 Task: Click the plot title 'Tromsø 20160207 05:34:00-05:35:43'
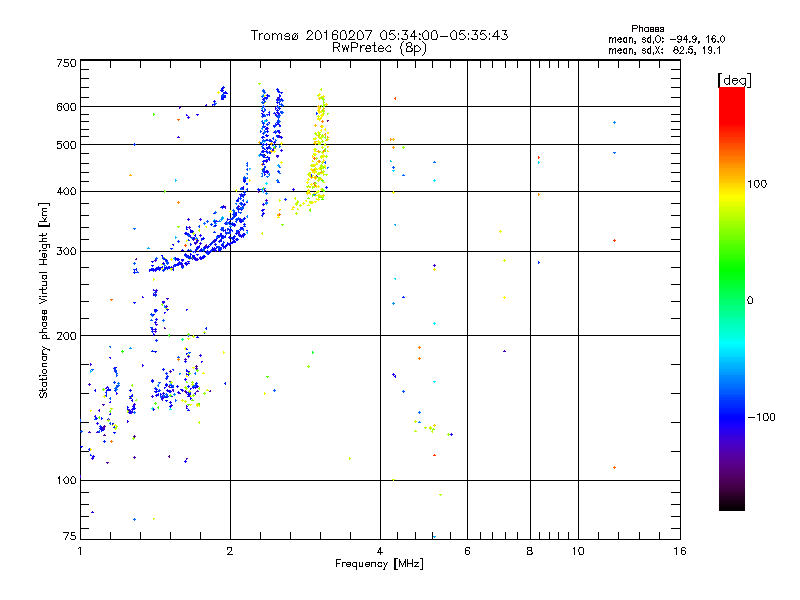(x=379, y=35)
